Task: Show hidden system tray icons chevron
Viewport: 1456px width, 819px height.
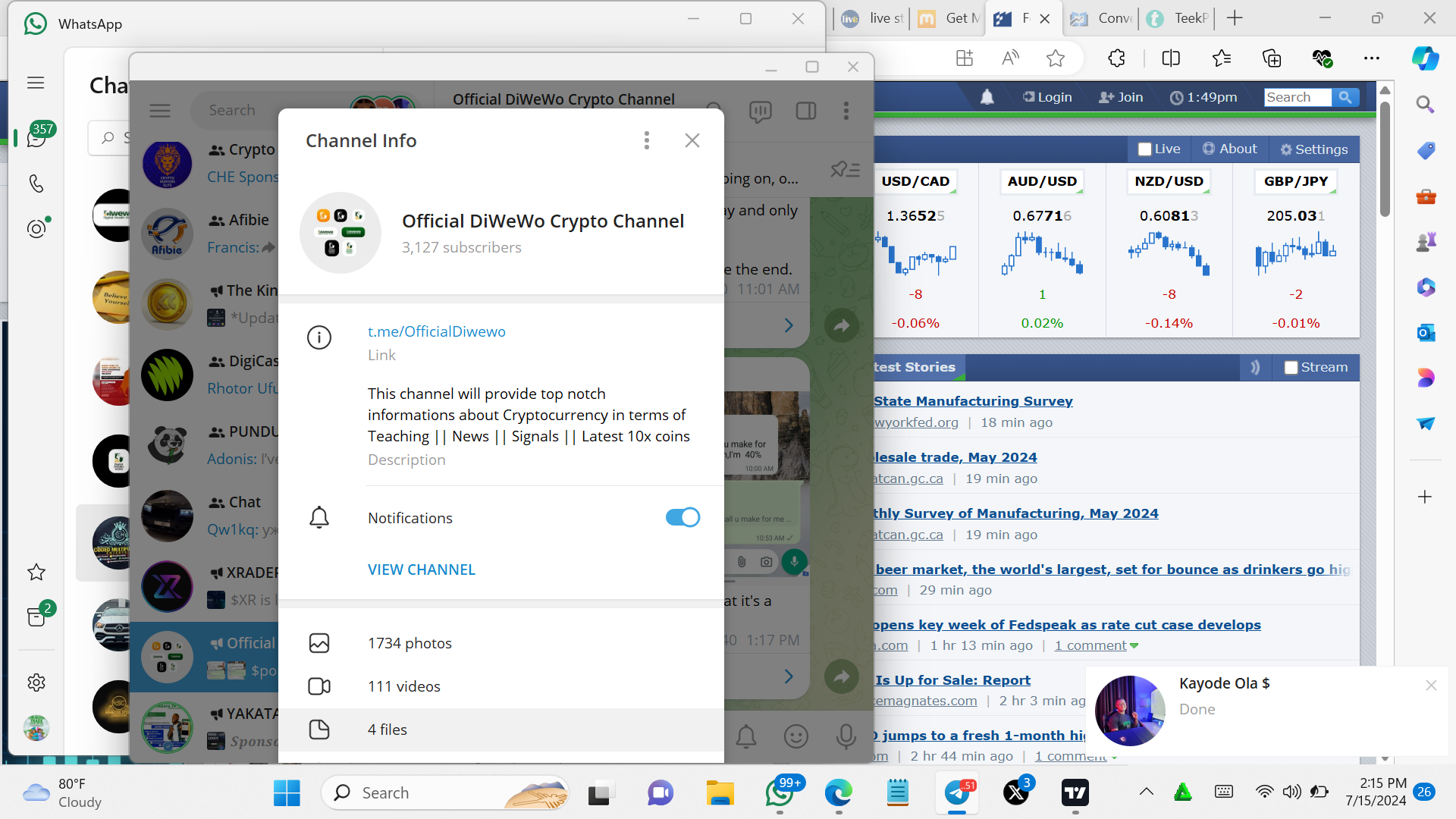Action: (1146, 792)
